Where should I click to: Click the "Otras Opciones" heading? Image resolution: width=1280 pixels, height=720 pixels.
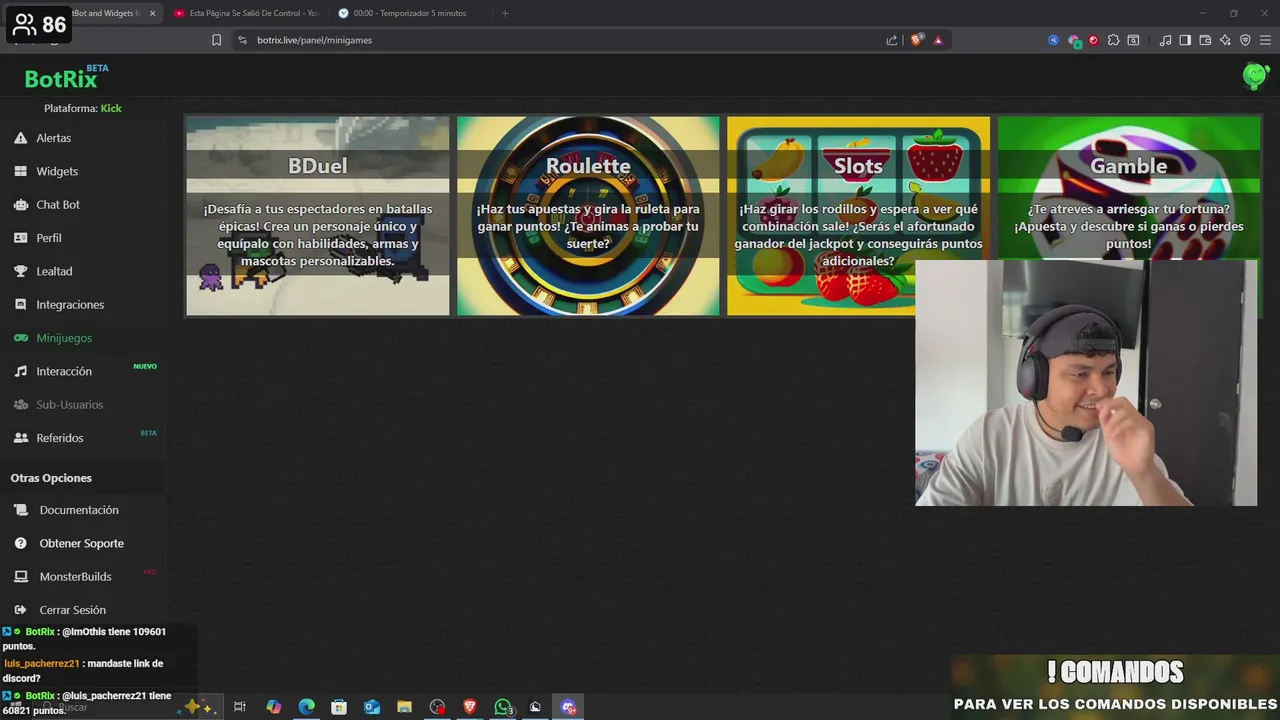51,478
